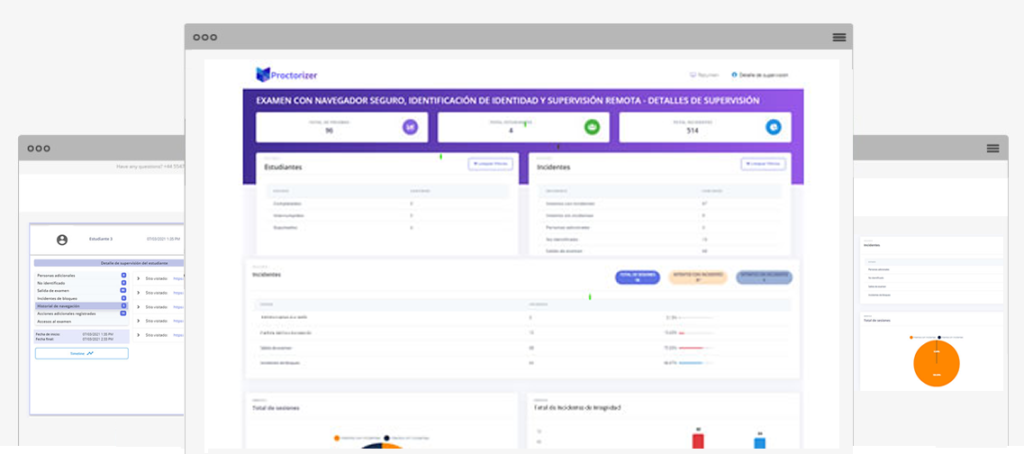Select the orange Intentos con incidentes pill

(697, 277)
